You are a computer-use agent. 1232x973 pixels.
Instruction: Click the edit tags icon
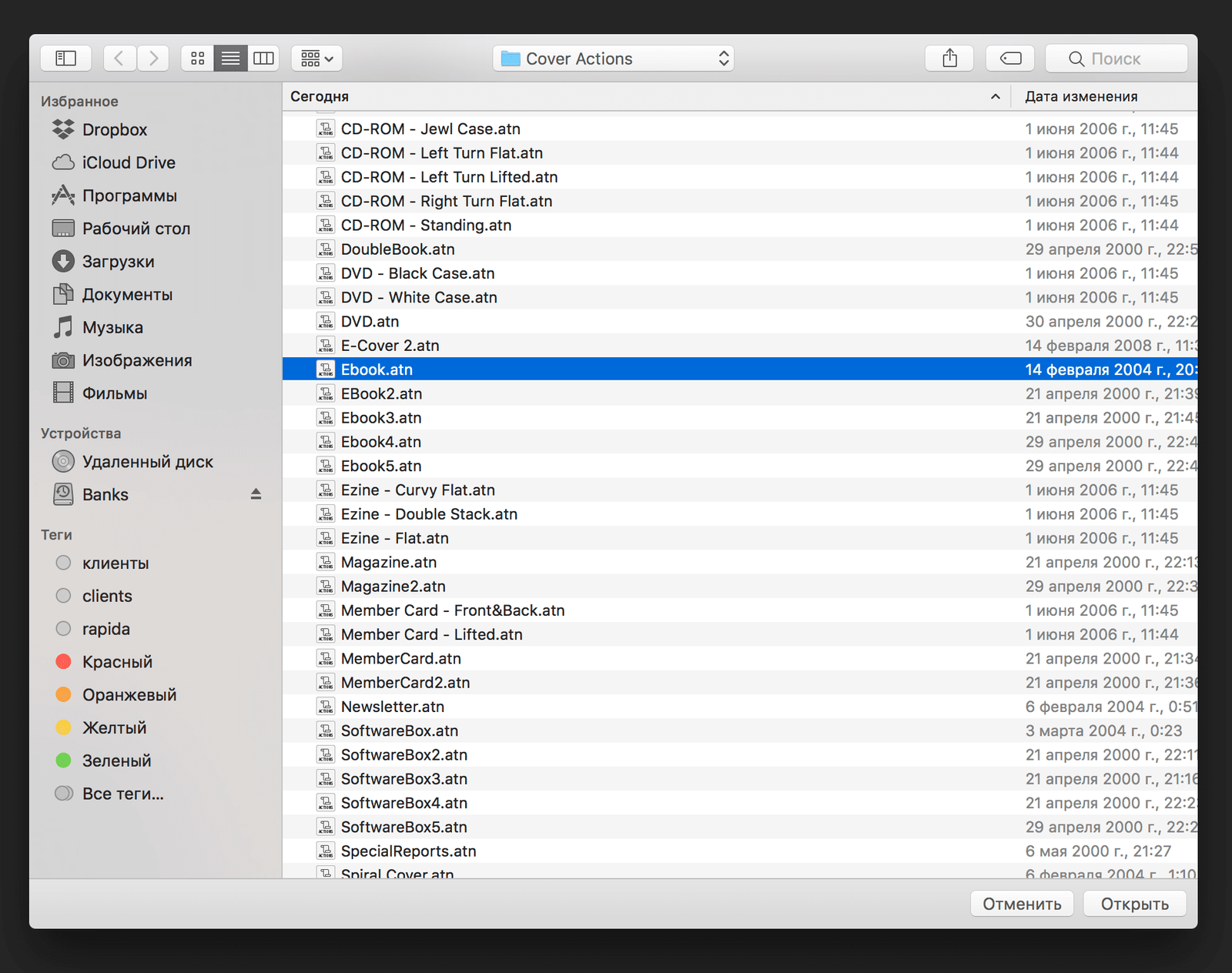(1010, 59)
